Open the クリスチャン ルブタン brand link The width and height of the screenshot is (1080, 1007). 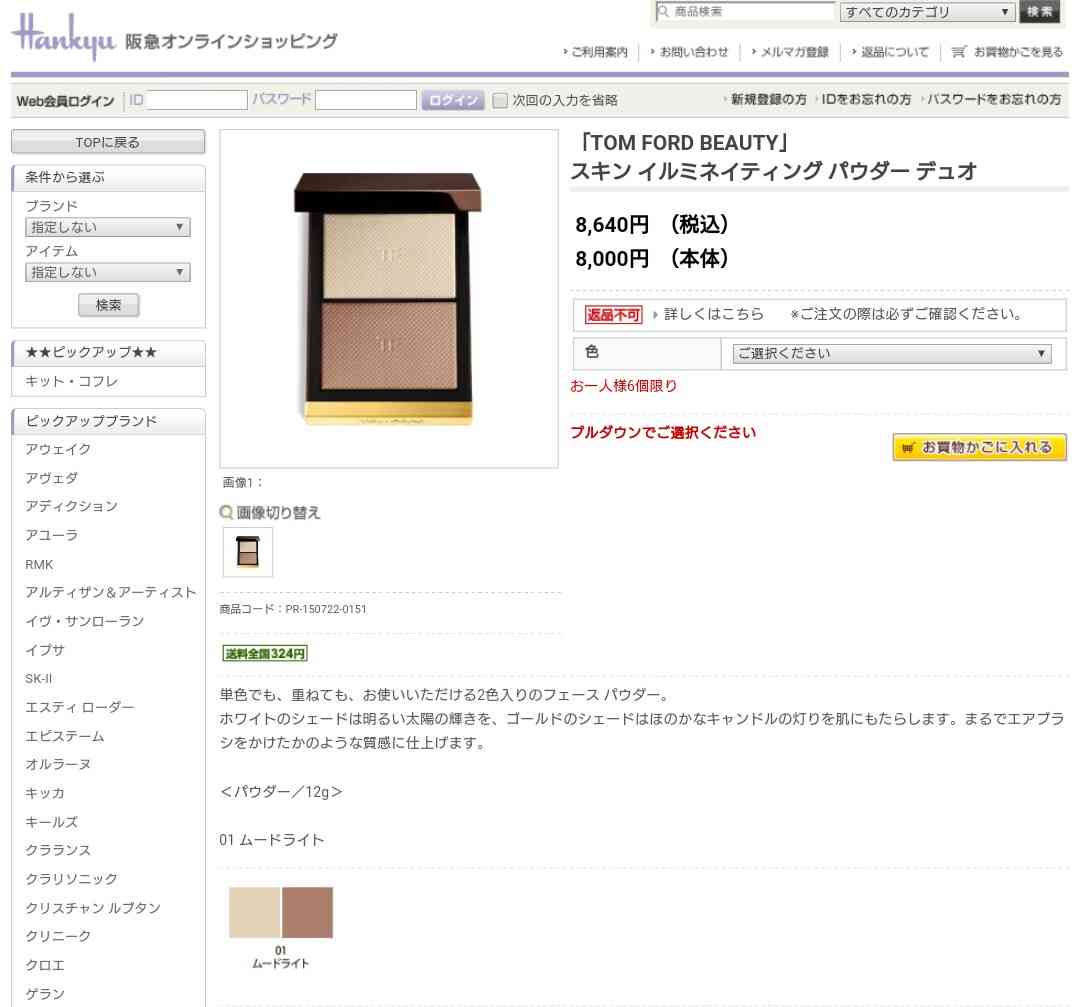click(x=93, y=908)
